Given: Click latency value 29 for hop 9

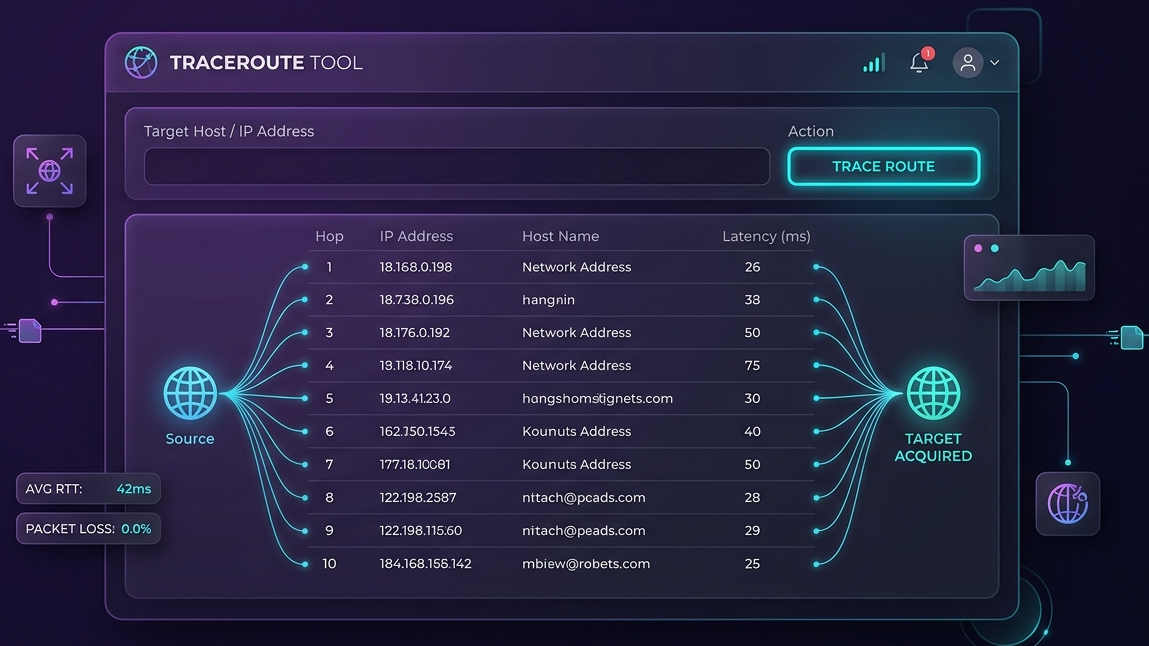Looking at the screenshot, I should 752,530.
